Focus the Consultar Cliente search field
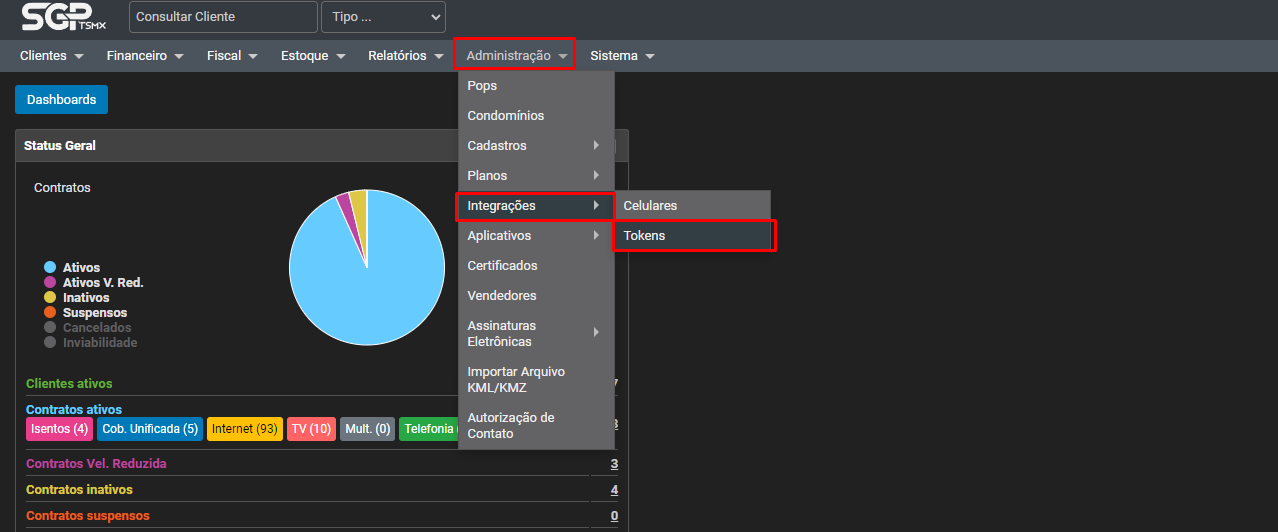Viewport: 1278px width, 532px height. click(x=223, y=17)
